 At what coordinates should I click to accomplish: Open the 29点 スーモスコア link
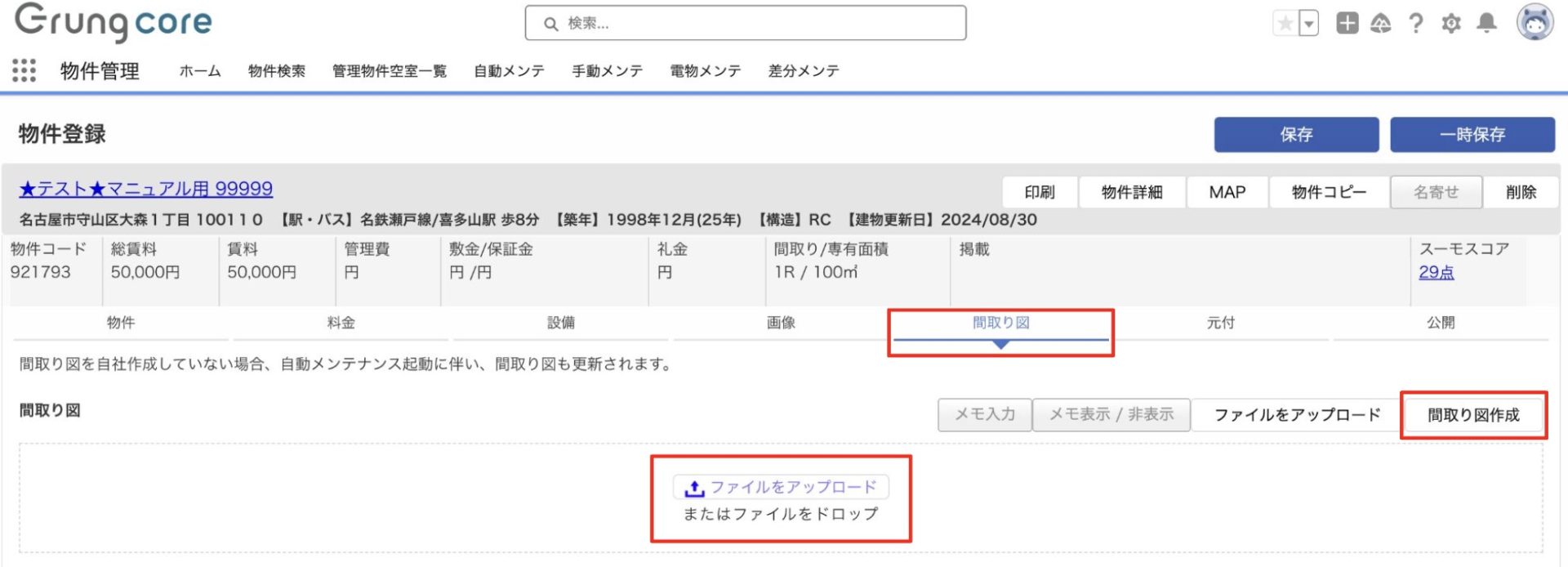[1436, 273]
